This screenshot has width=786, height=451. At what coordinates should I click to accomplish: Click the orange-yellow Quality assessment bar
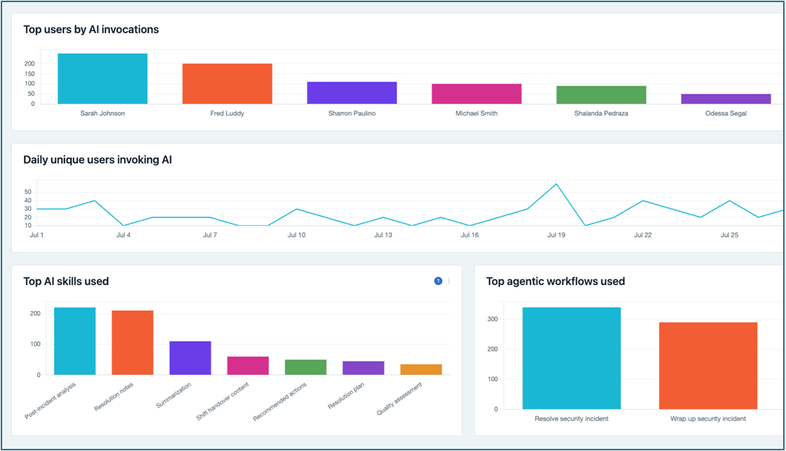point(421,369)
